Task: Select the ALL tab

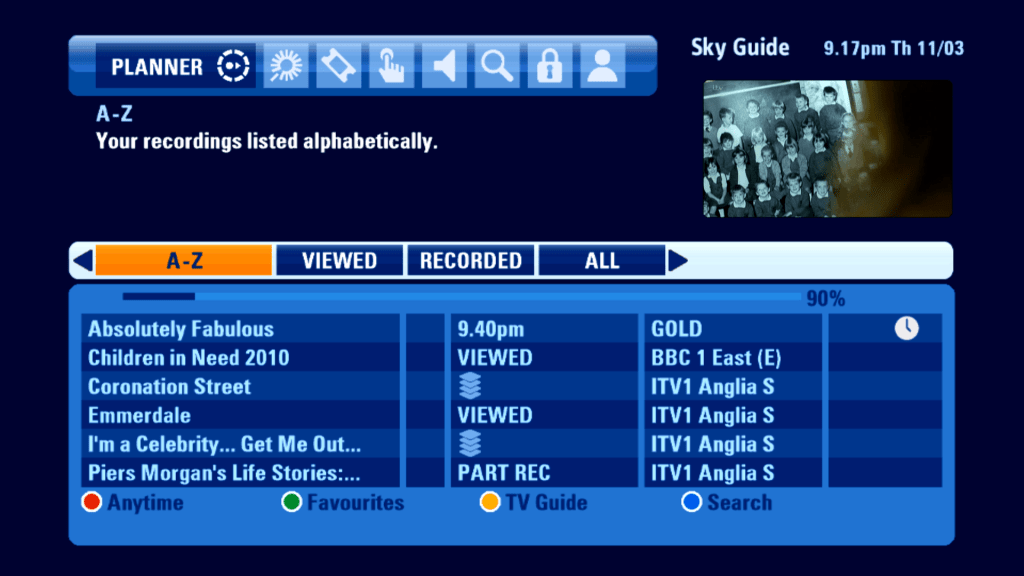Action: [602, 261]
